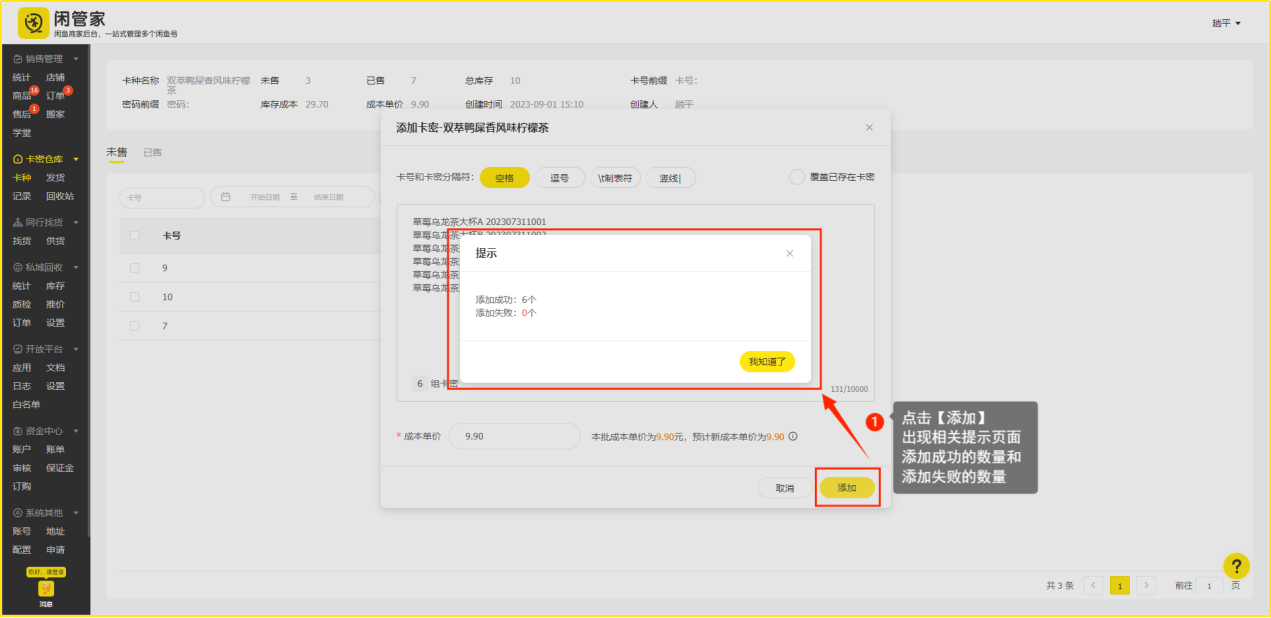Go to previous page arrow in pagination
This screenshot has height=618, width=1271.
pos(1094,585)
